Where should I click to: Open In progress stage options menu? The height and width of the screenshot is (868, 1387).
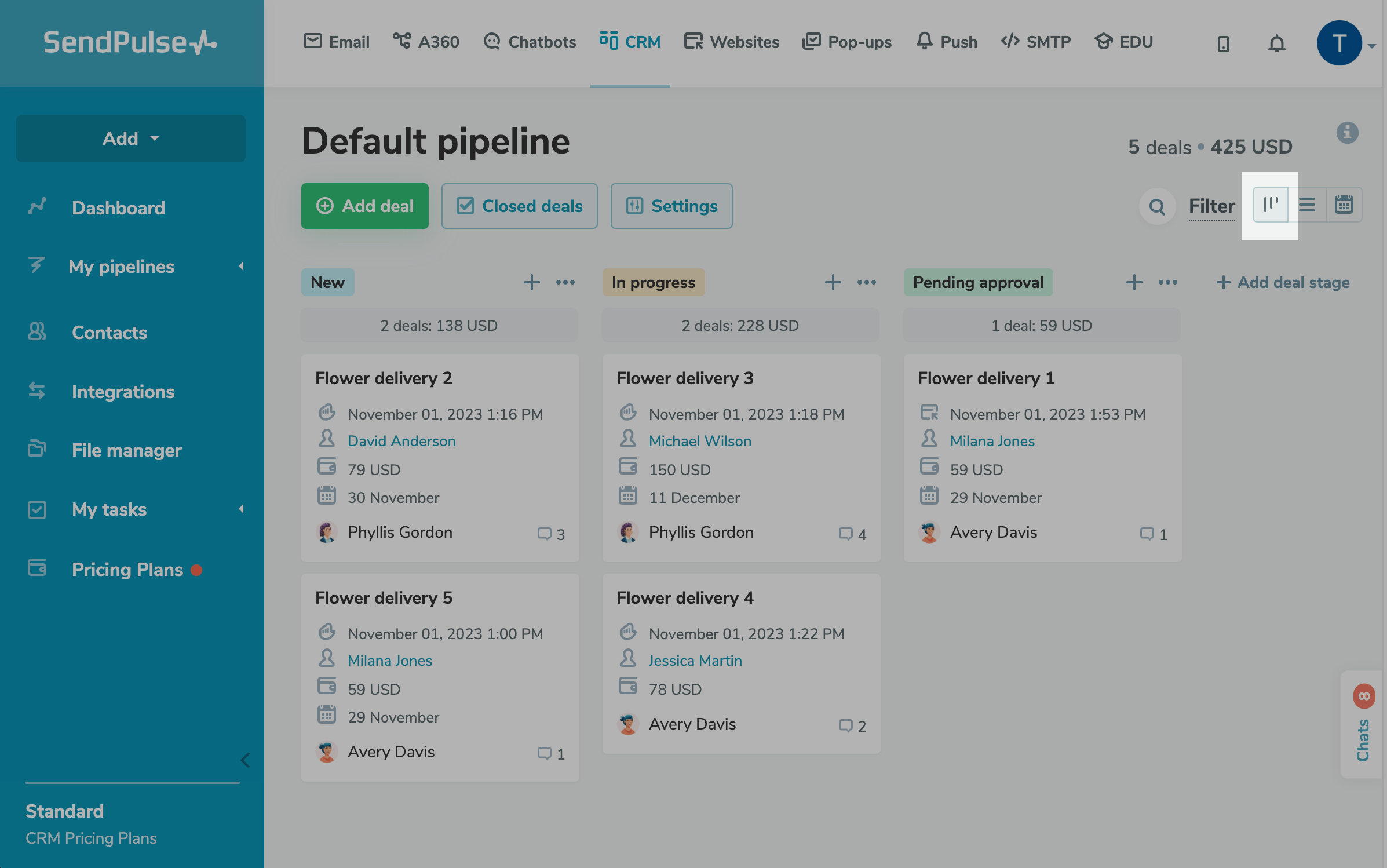(866, 282)
